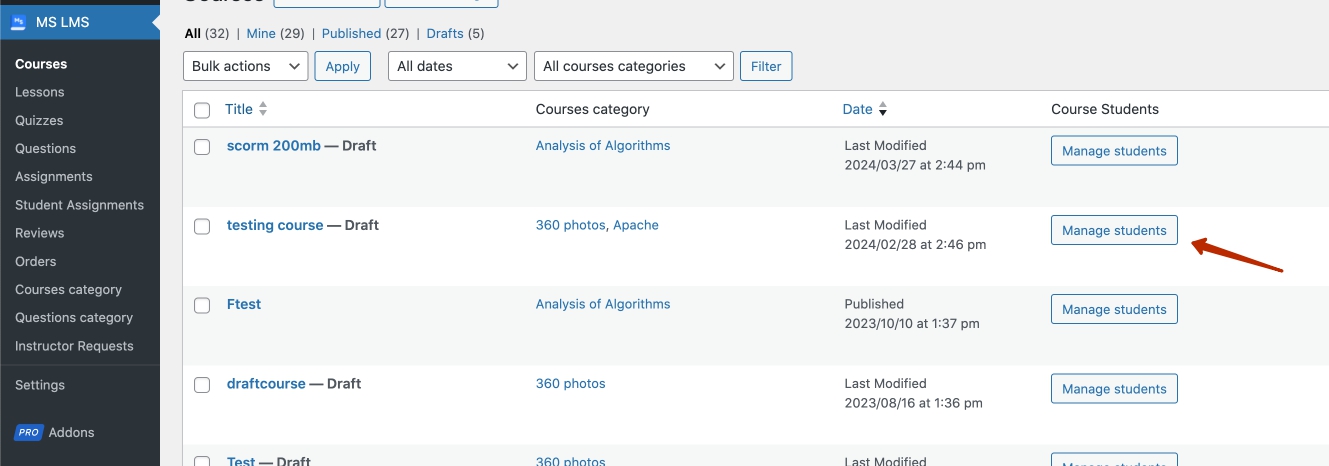
Task: Tick the checkbox beside Ftest
Action: [202, 305]
